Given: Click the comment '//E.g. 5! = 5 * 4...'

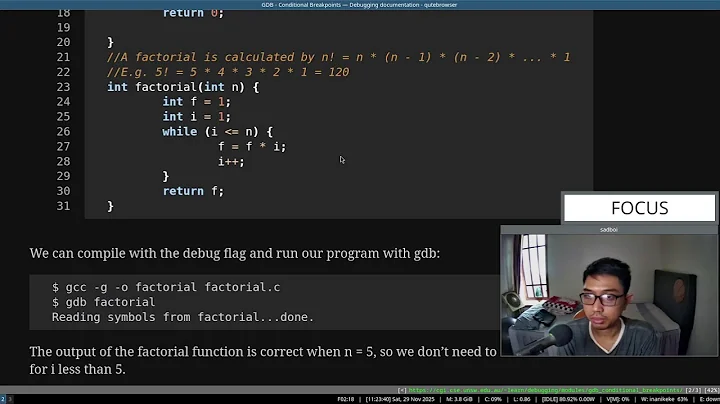Looking at the screenshot, I should [228, 72].
